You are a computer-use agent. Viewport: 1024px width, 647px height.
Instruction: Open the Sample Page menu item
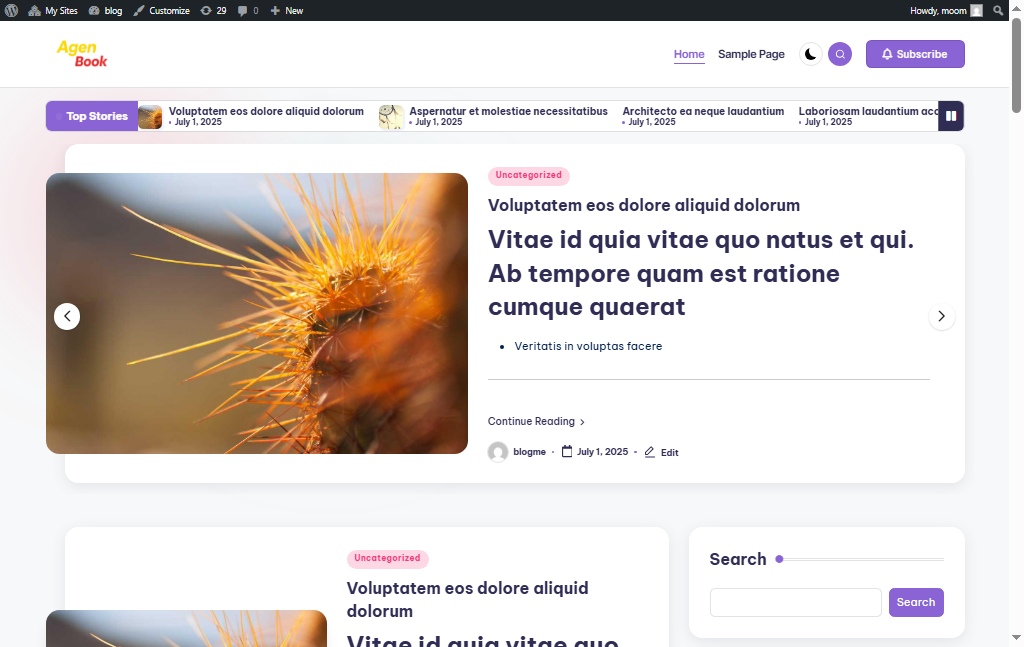tap(751, 54)
